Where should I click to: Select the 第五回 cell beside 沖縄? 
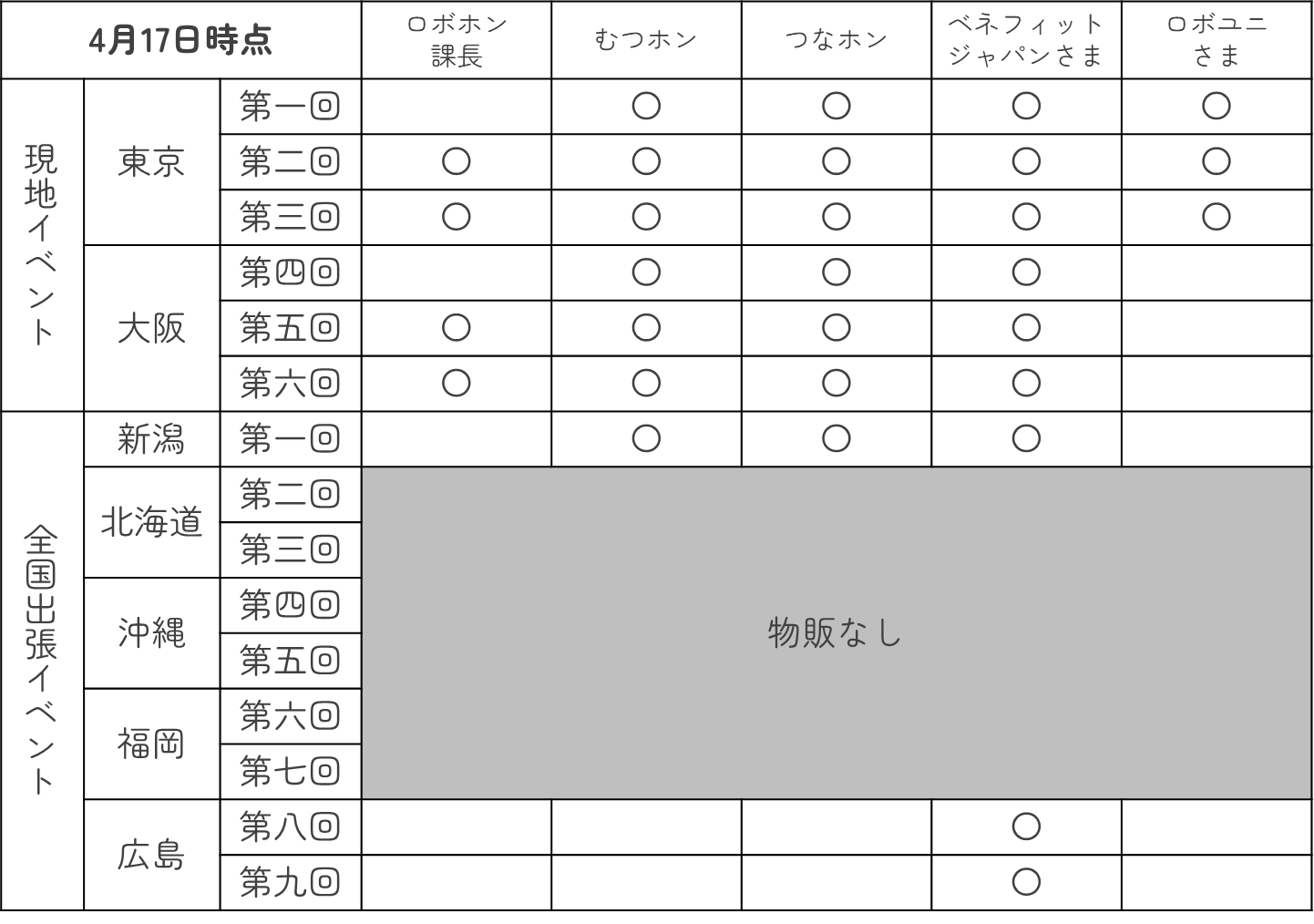tap(290, 661)
